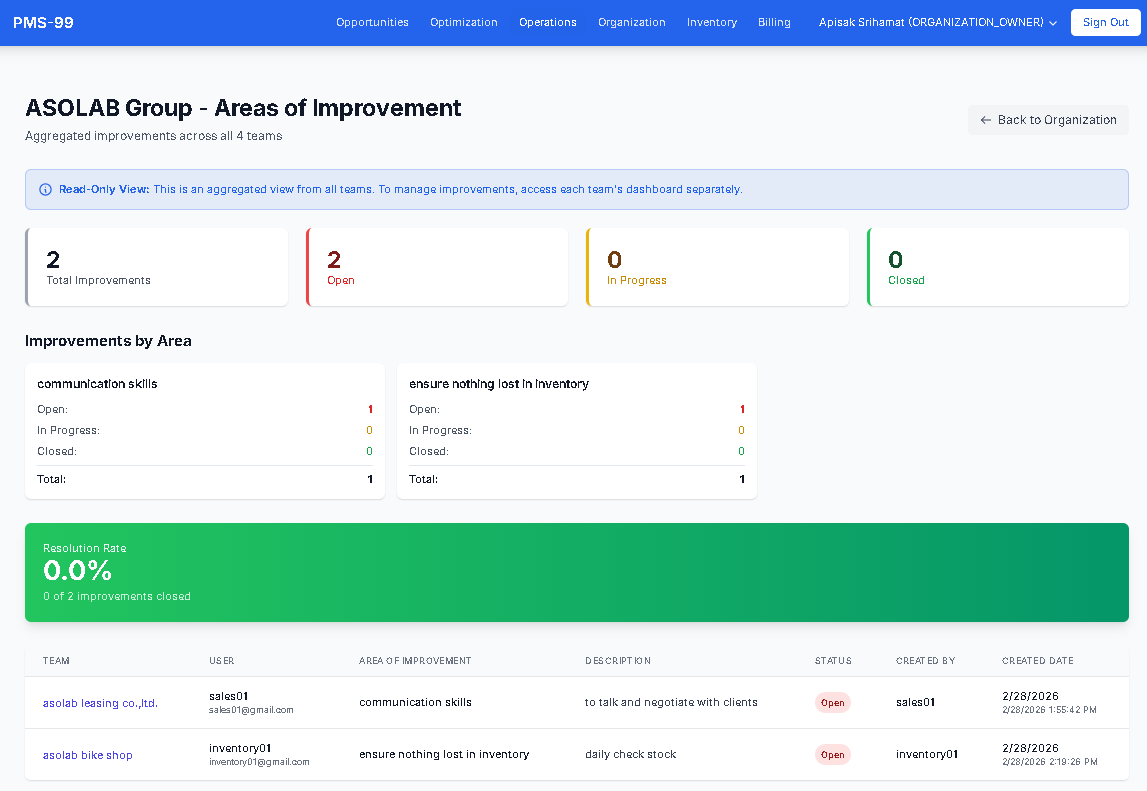Viewport: 1147px width, 791px height.
Task: Click the back arrow in Back to Organization
Action: 984,119
